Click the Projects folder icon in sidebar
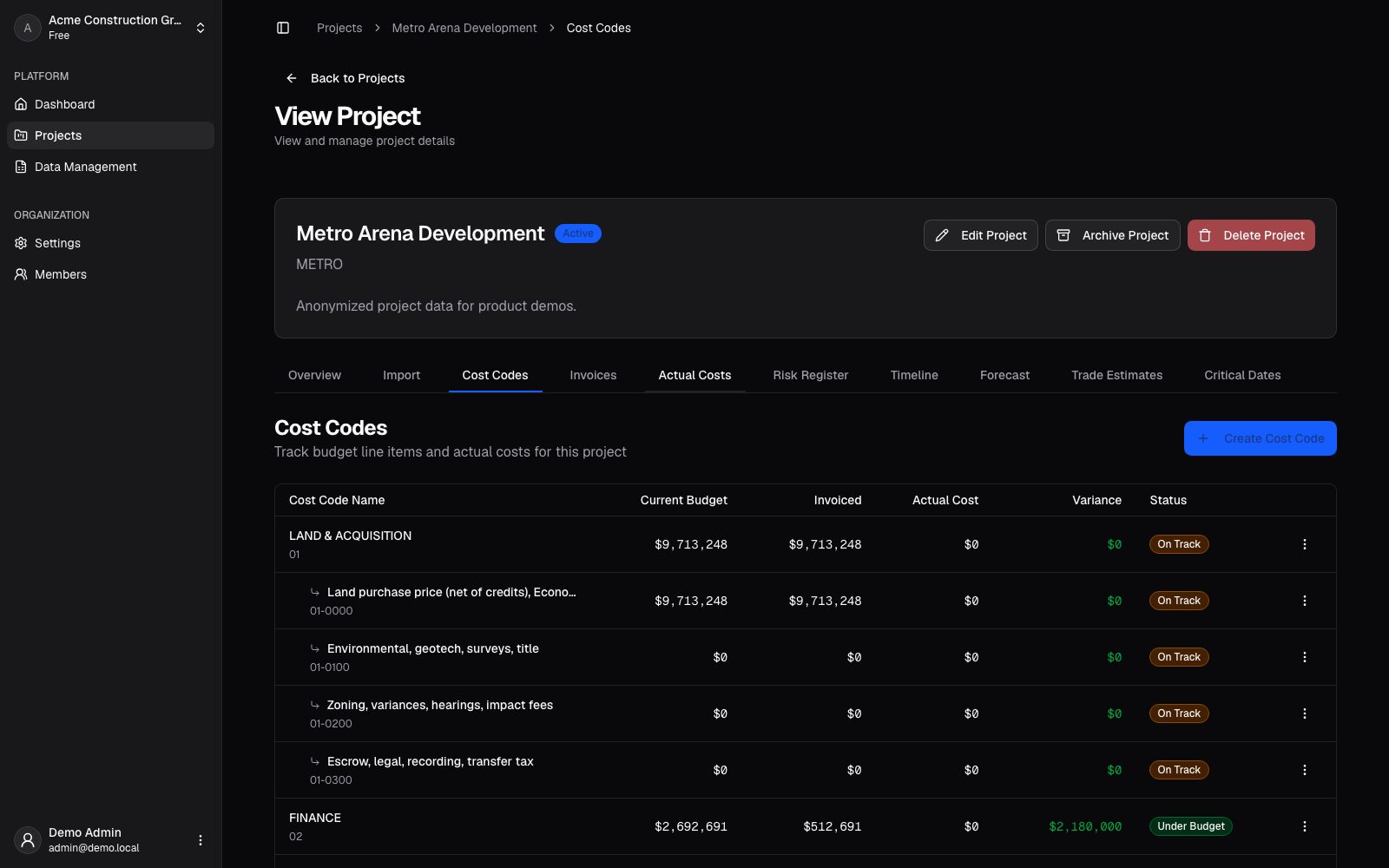This screenshot has height=868, width=1389. [21, 135]
